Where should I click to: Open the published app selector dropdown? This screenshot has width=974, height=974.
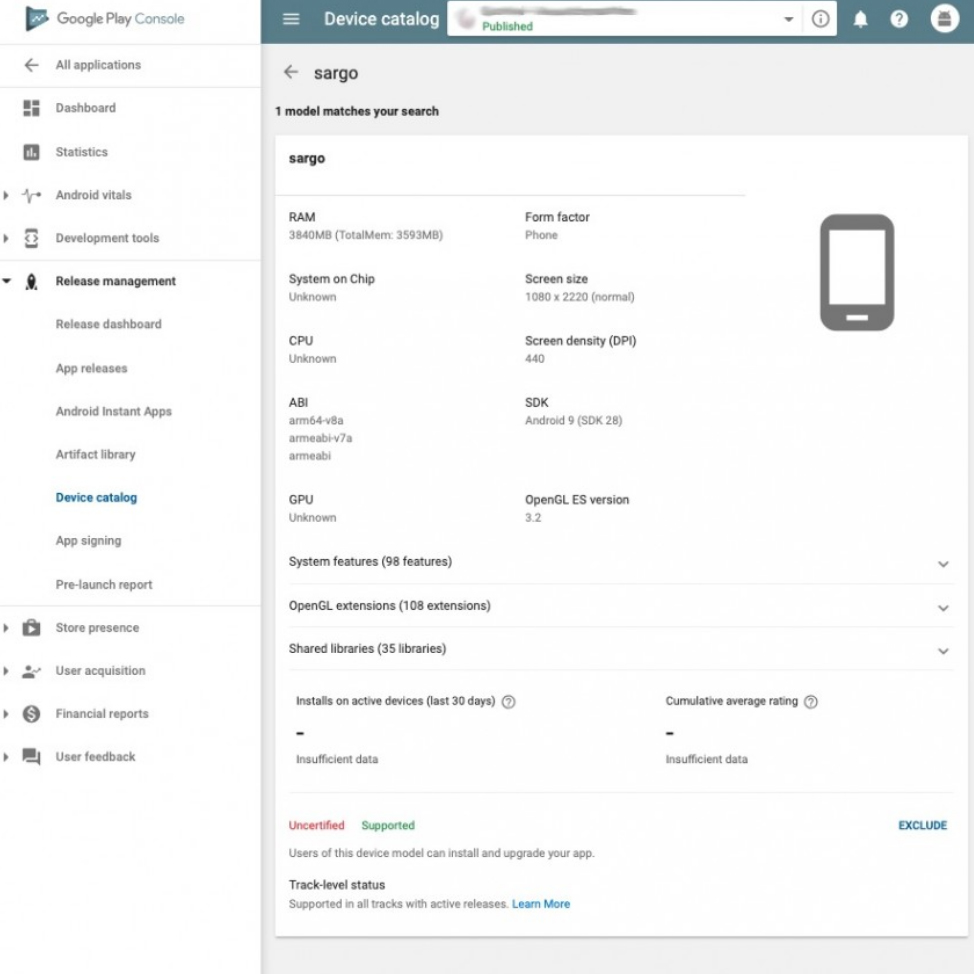click(788, 20)
